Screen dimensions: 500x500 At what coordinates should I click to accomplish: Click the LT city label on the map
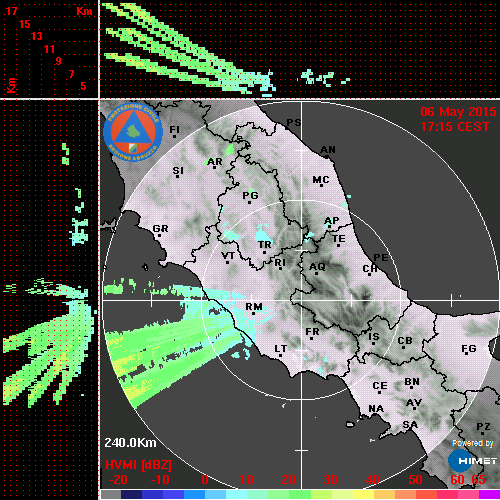pos(281,349)
